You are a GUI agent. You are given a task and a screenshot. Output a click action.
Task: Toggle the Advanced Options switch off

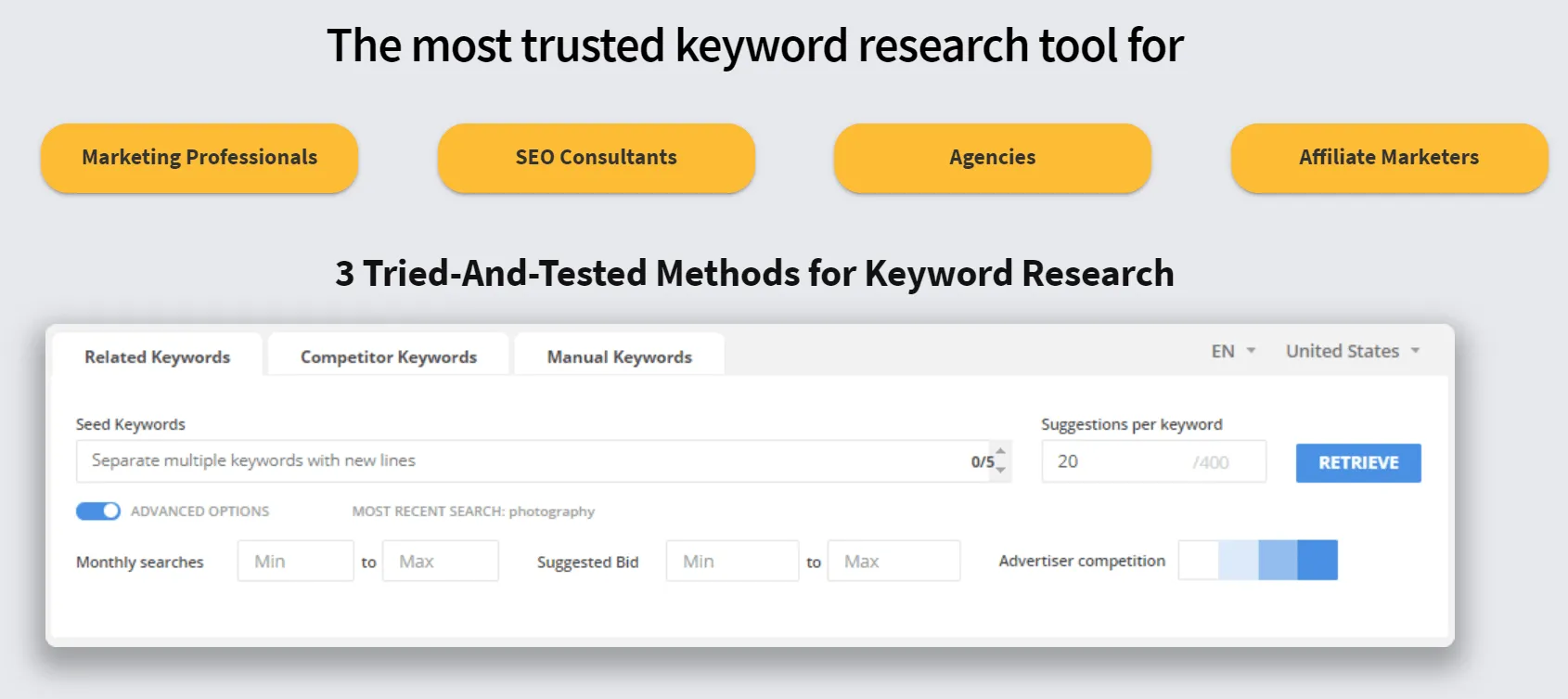98,511
